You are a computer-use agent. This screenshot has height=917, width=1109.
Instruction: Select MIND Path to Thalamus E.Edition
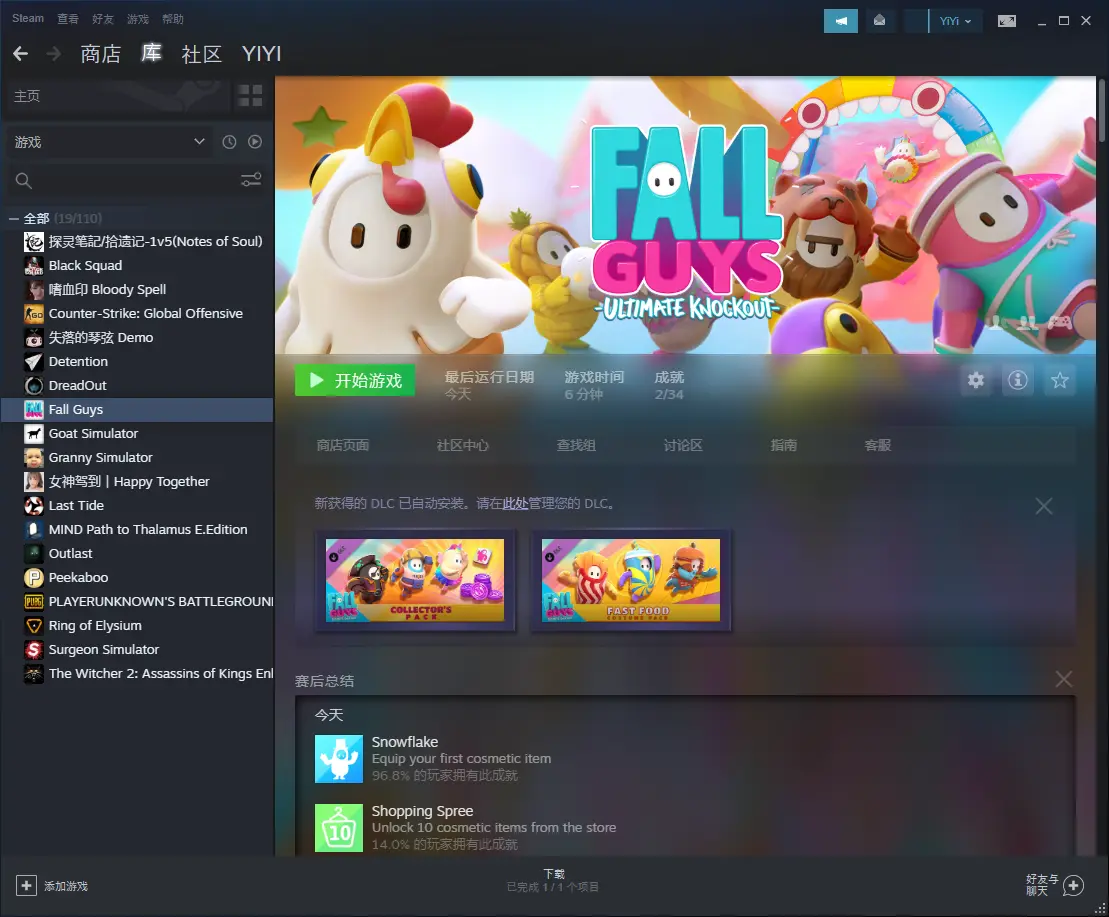137,530
